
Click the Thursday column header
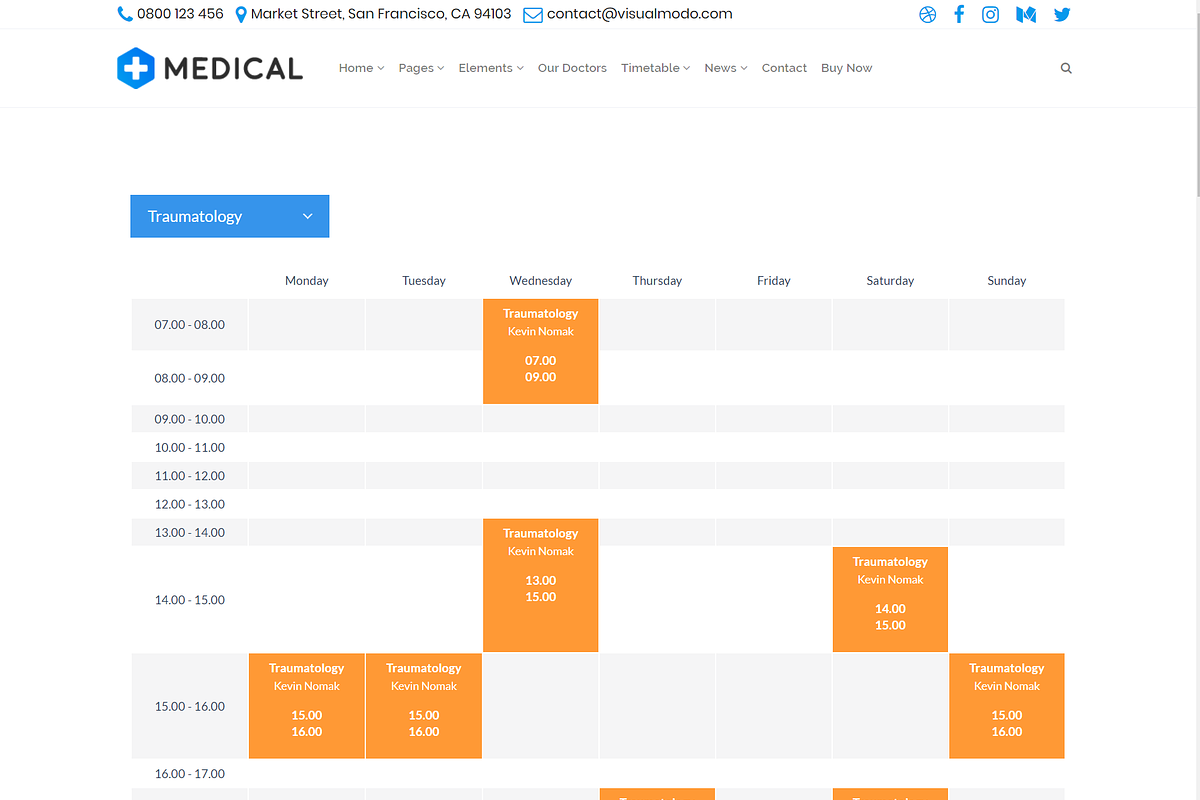point(657,281)
